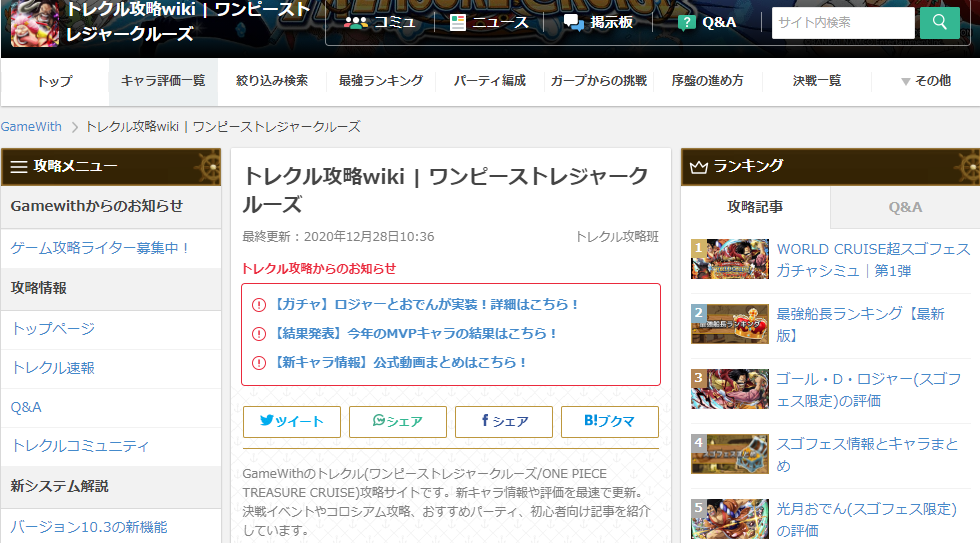Open コミュ community icon link
This screenshot has height=543, width=980.
[380, 22]
